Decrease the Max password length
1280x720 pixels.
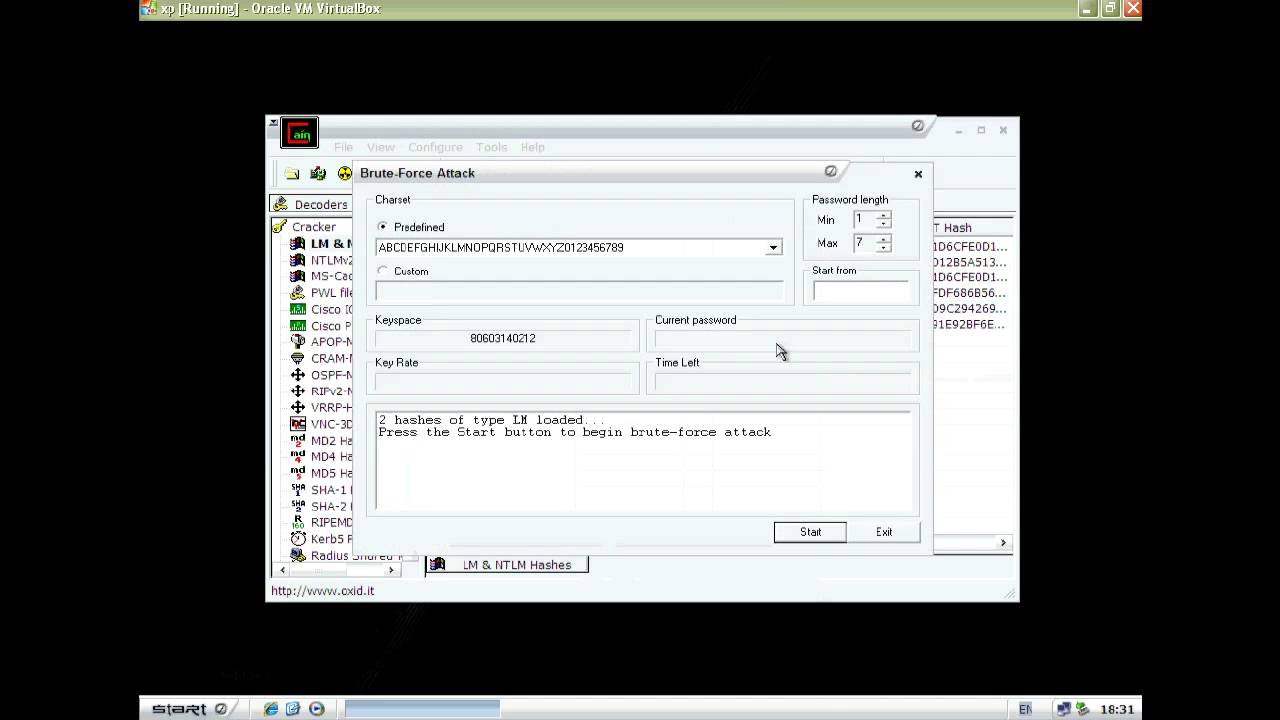(883, 247)
